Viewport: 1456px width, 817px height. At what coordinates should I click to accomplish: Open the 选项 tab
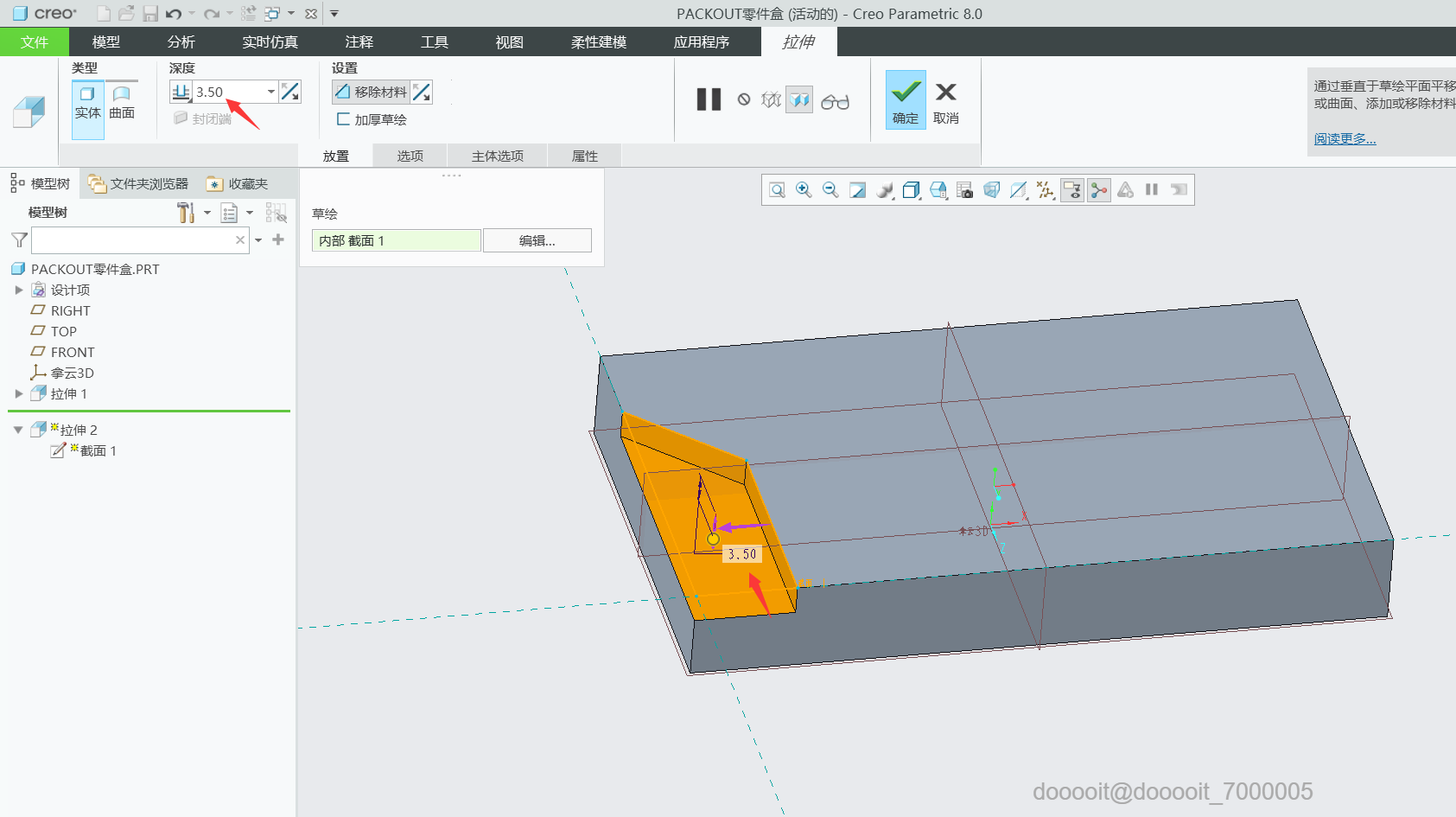coord(410,156)
